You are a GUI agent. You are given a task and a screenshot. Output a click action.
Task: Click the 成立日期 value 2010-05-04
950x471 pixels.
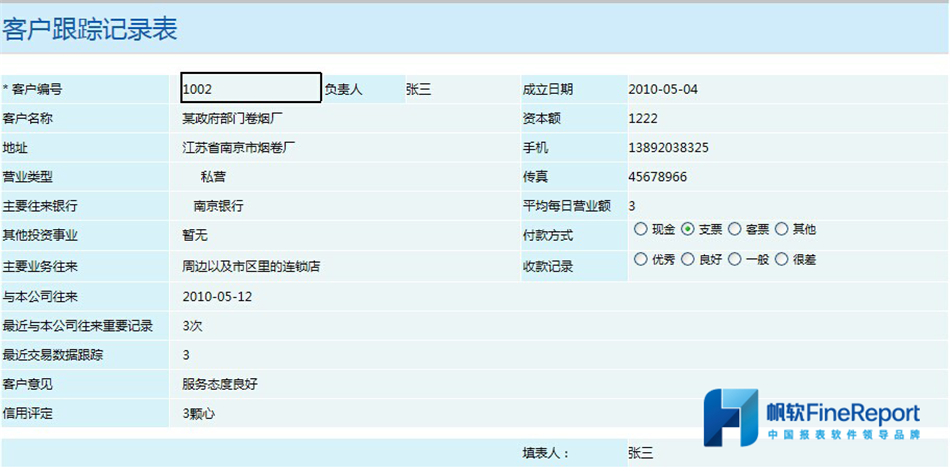tap(663, 90)
